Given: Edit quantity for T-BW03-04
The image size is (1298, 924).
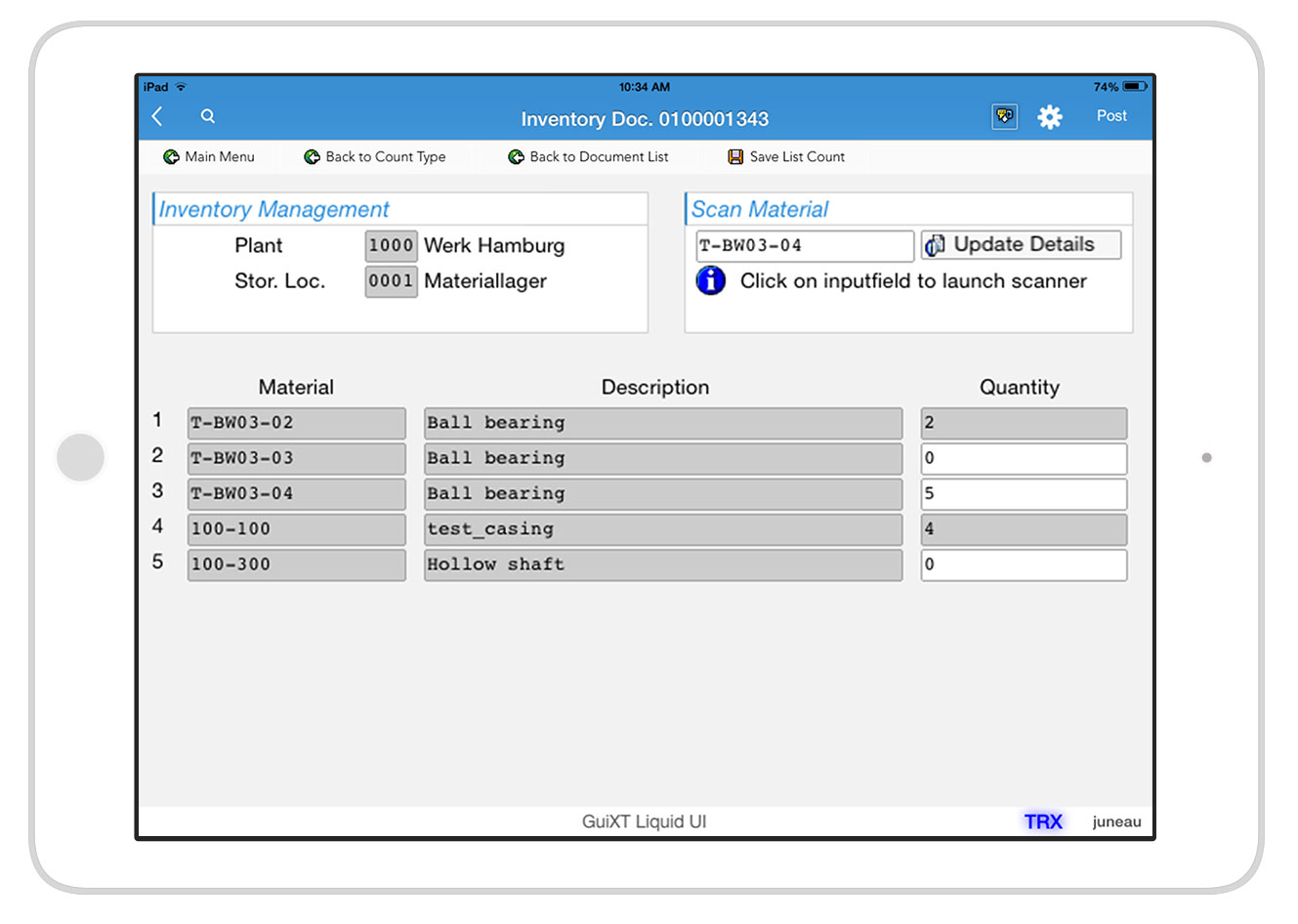Looking at the screenshot, I should click(x=1023, y=494).
